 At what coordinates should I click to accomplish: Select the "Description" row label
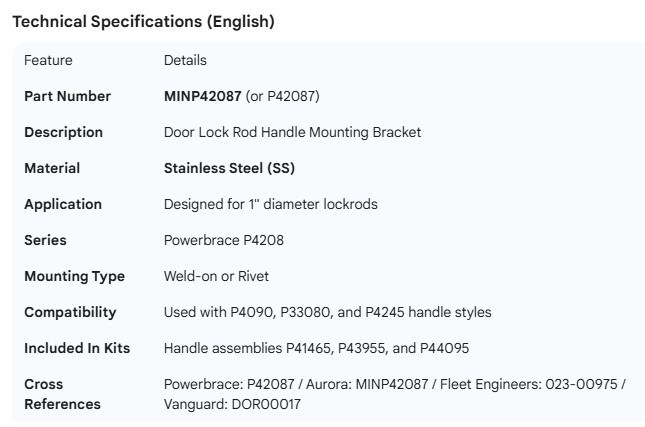click(63, 132)
